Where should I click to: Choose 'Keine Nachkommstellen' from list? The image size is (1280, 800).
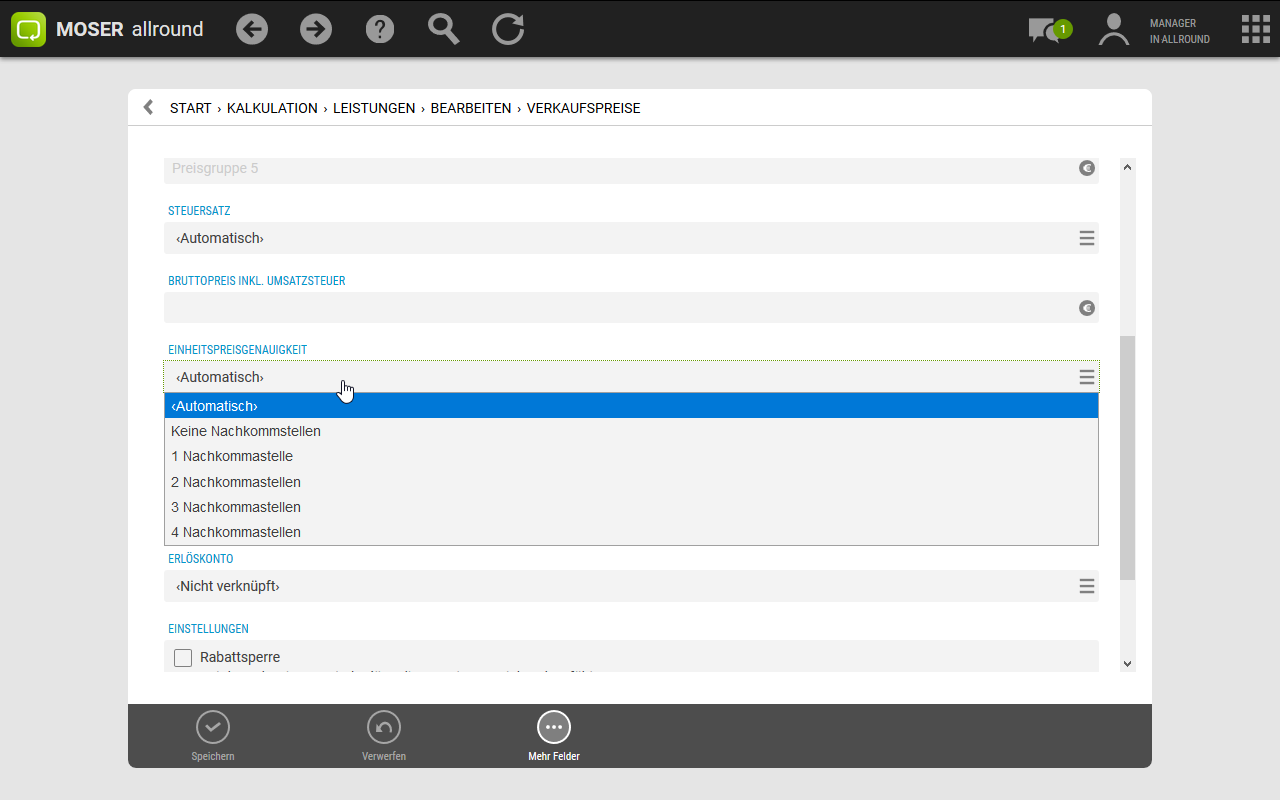coord(246,431)
